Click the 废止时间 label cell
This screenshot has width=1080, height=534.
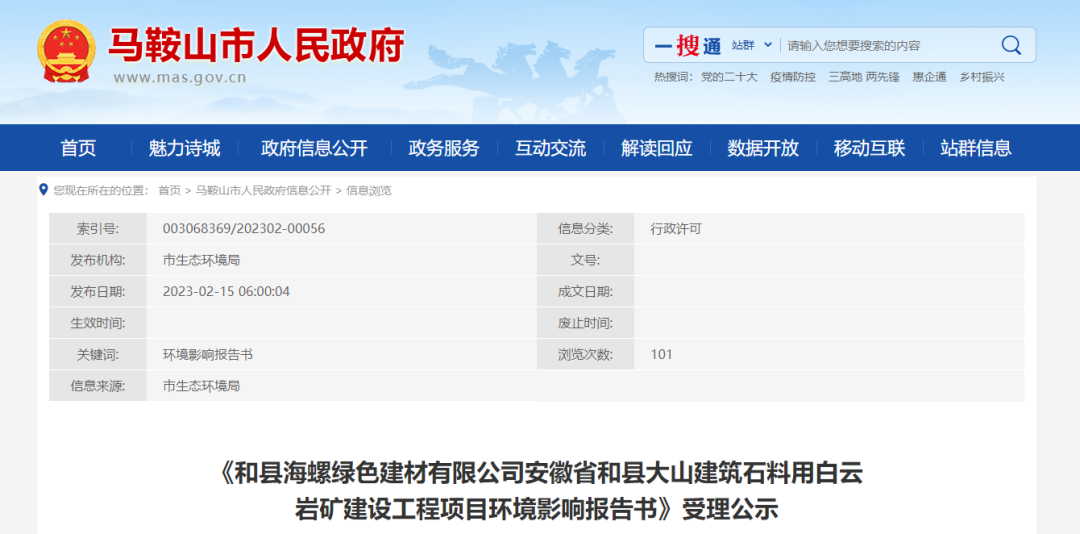(585, 323)
